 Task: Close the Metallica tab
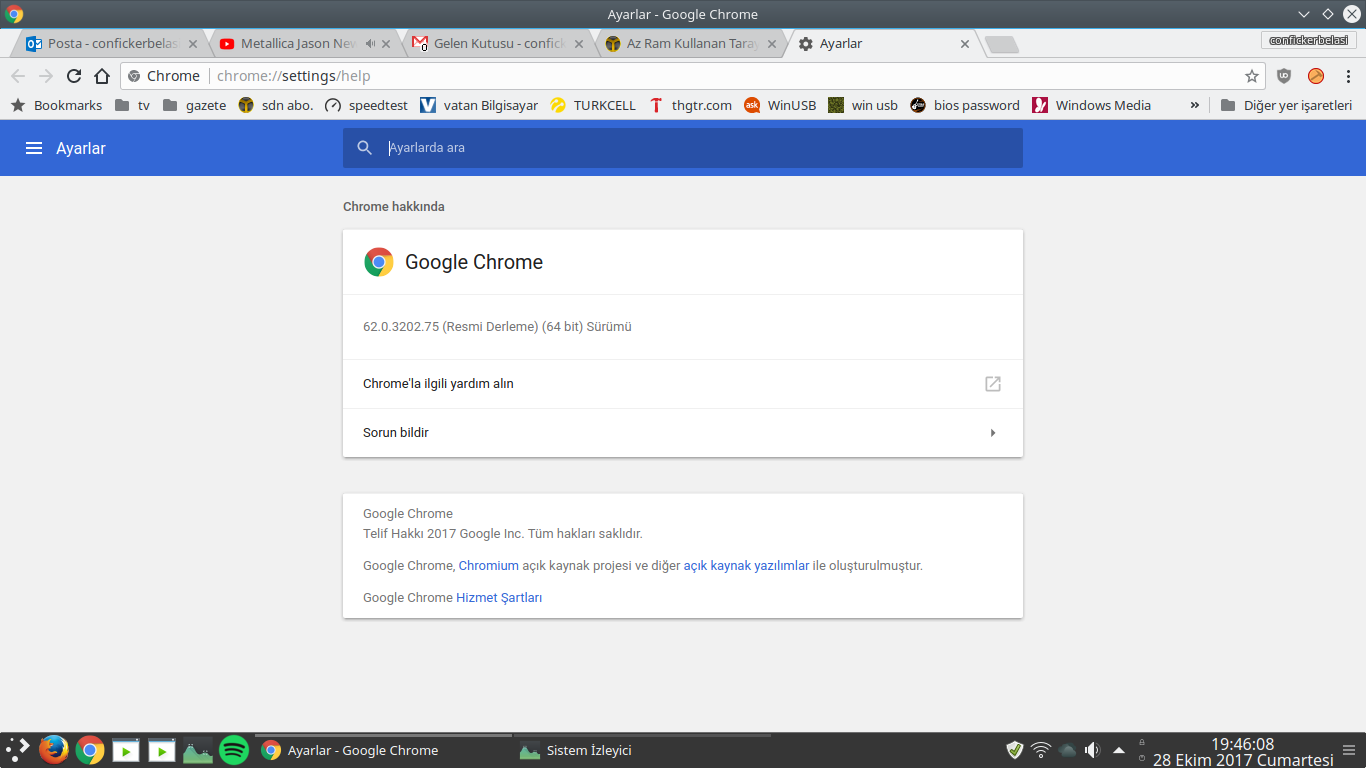coord(387,44)
